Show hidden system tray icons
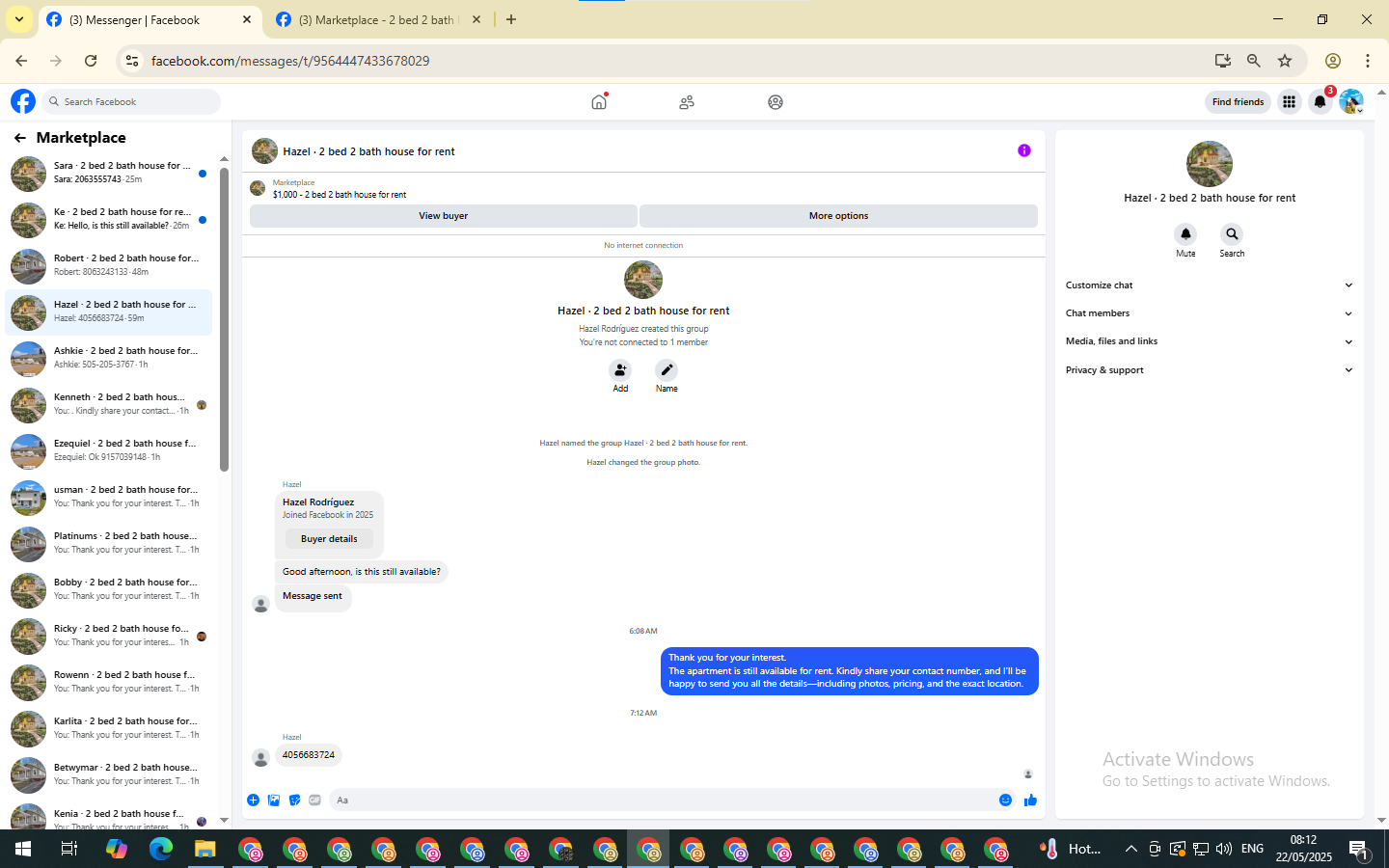Screen dimensions: 1389x868 [1130, 849]
